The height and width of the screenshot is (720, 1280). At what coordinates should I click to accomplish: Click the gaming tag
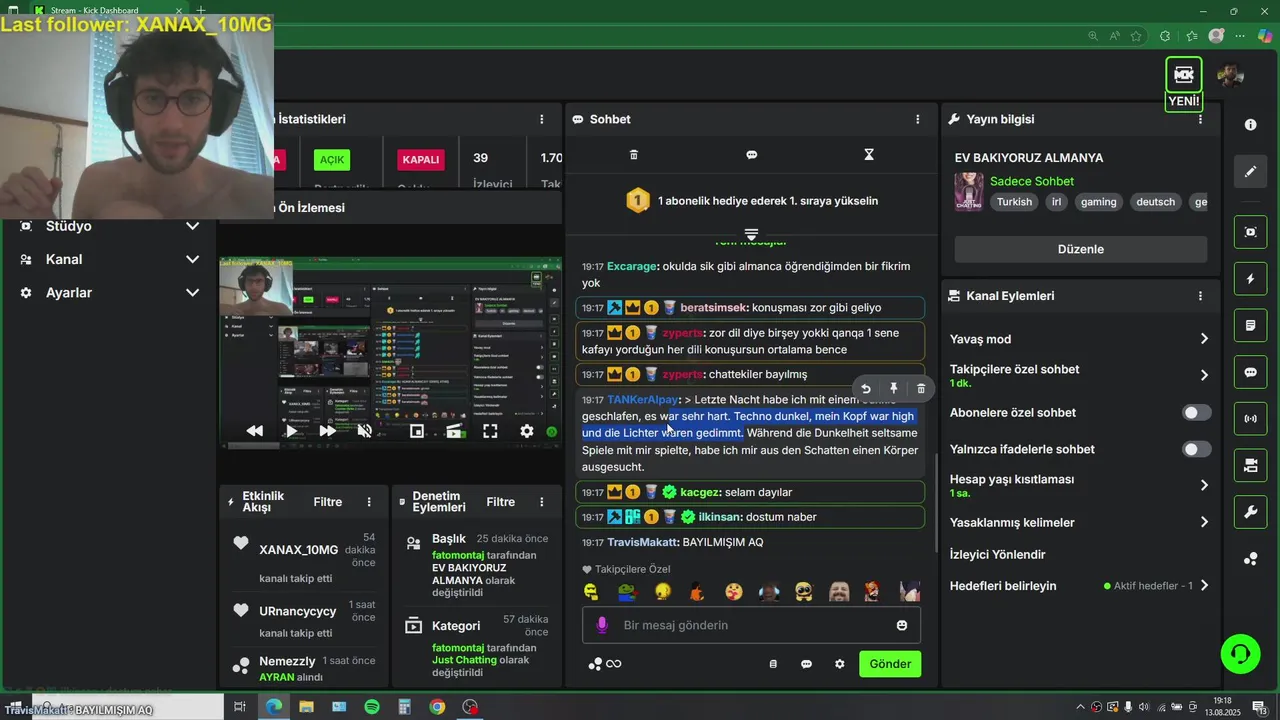pos(1098,202)
